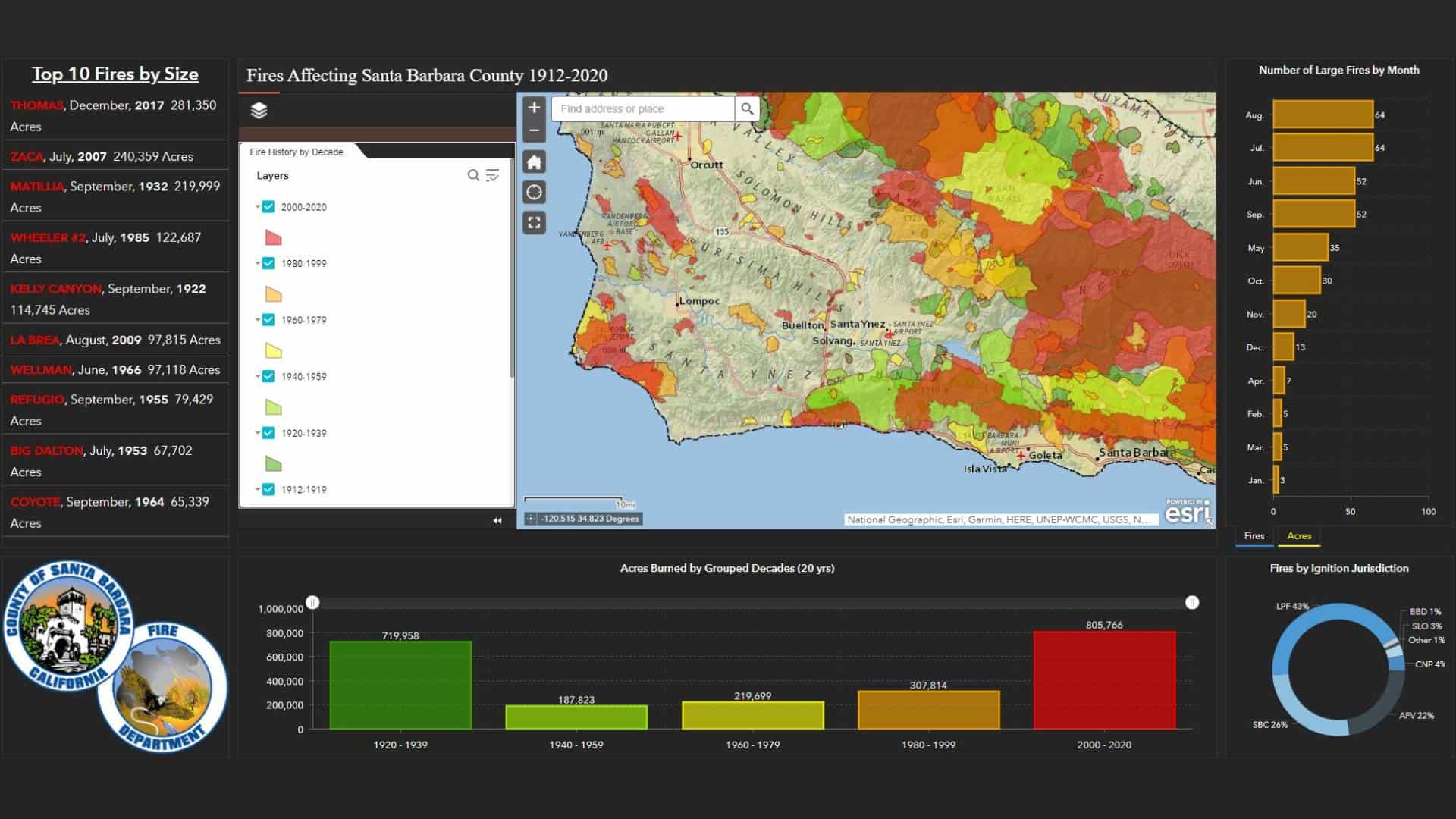The width and height of the screenshot is (1456, 819).
Task: Collapse the 1940-1959 layer entry
Action: point(256,376)
